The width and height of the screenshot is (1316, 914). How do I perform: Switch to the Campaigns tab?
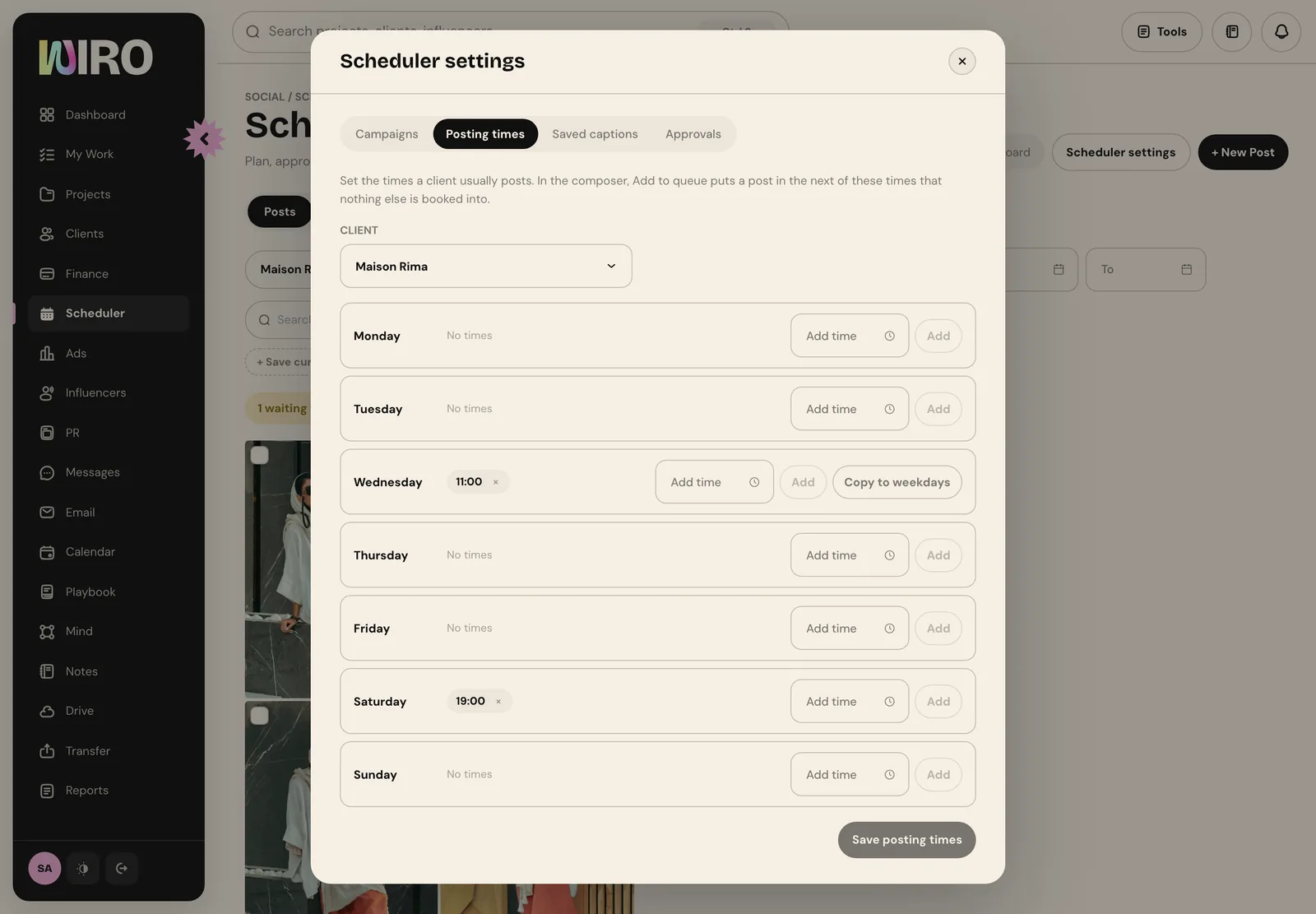coord(387,134)
